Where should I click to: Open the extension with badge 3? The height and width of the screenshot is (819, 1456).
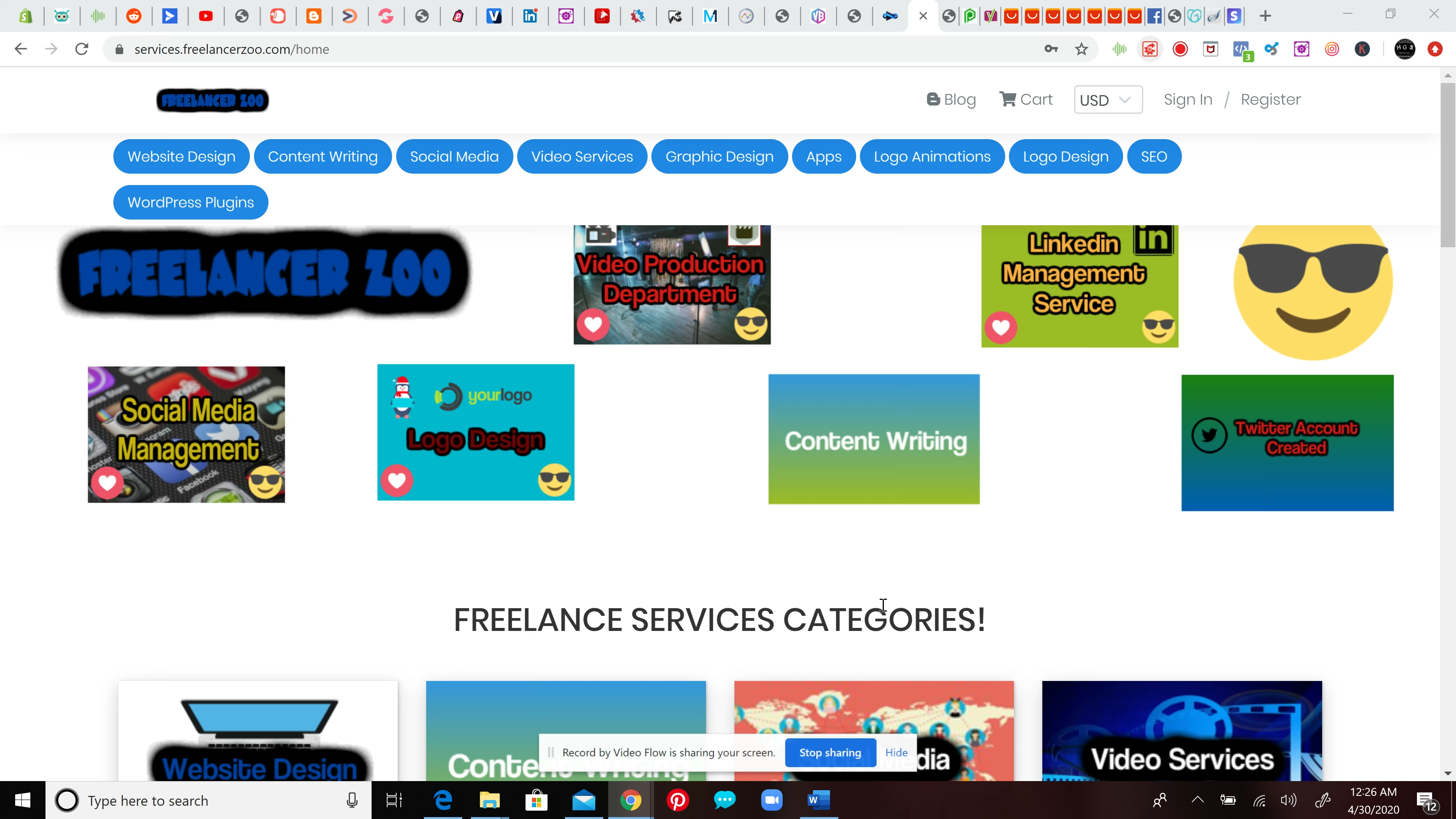pos(1242,50)
